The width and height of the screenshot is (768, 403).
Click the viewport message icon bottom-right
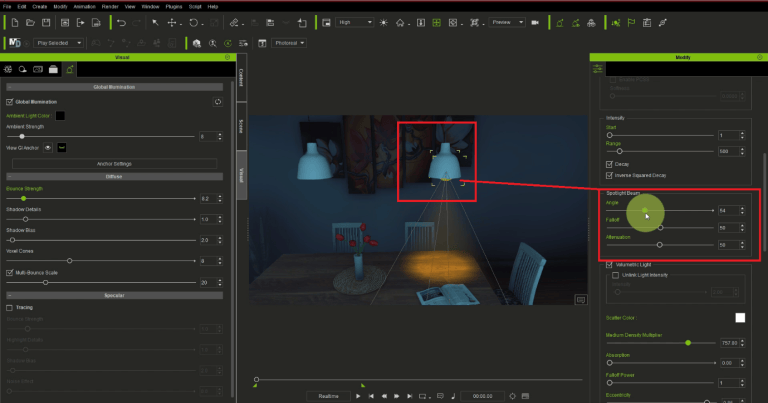pos(581,300)
